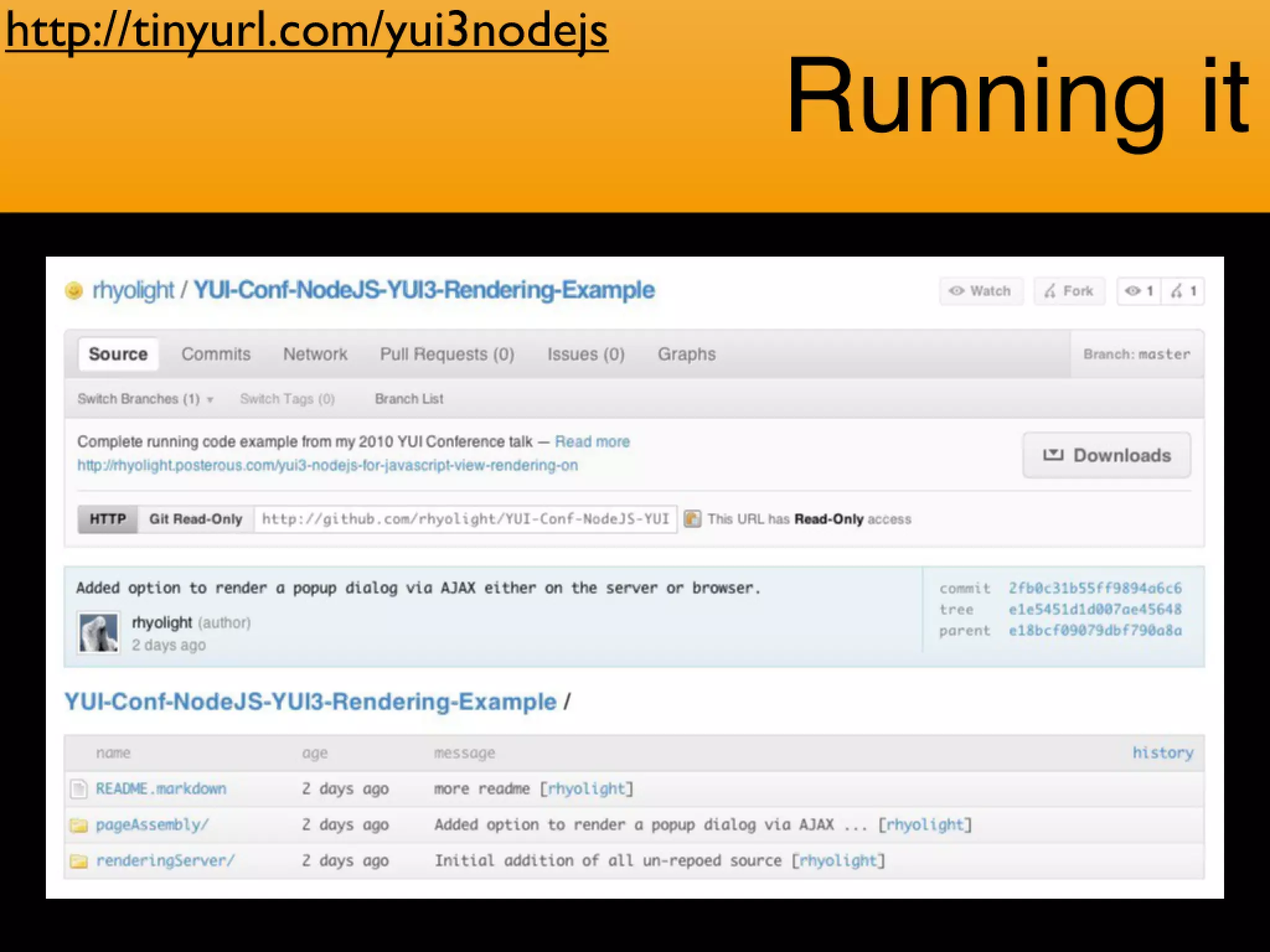1270x952 pixels.
Task: Select the HTTP clone option
Action: [x=107, y=519]
